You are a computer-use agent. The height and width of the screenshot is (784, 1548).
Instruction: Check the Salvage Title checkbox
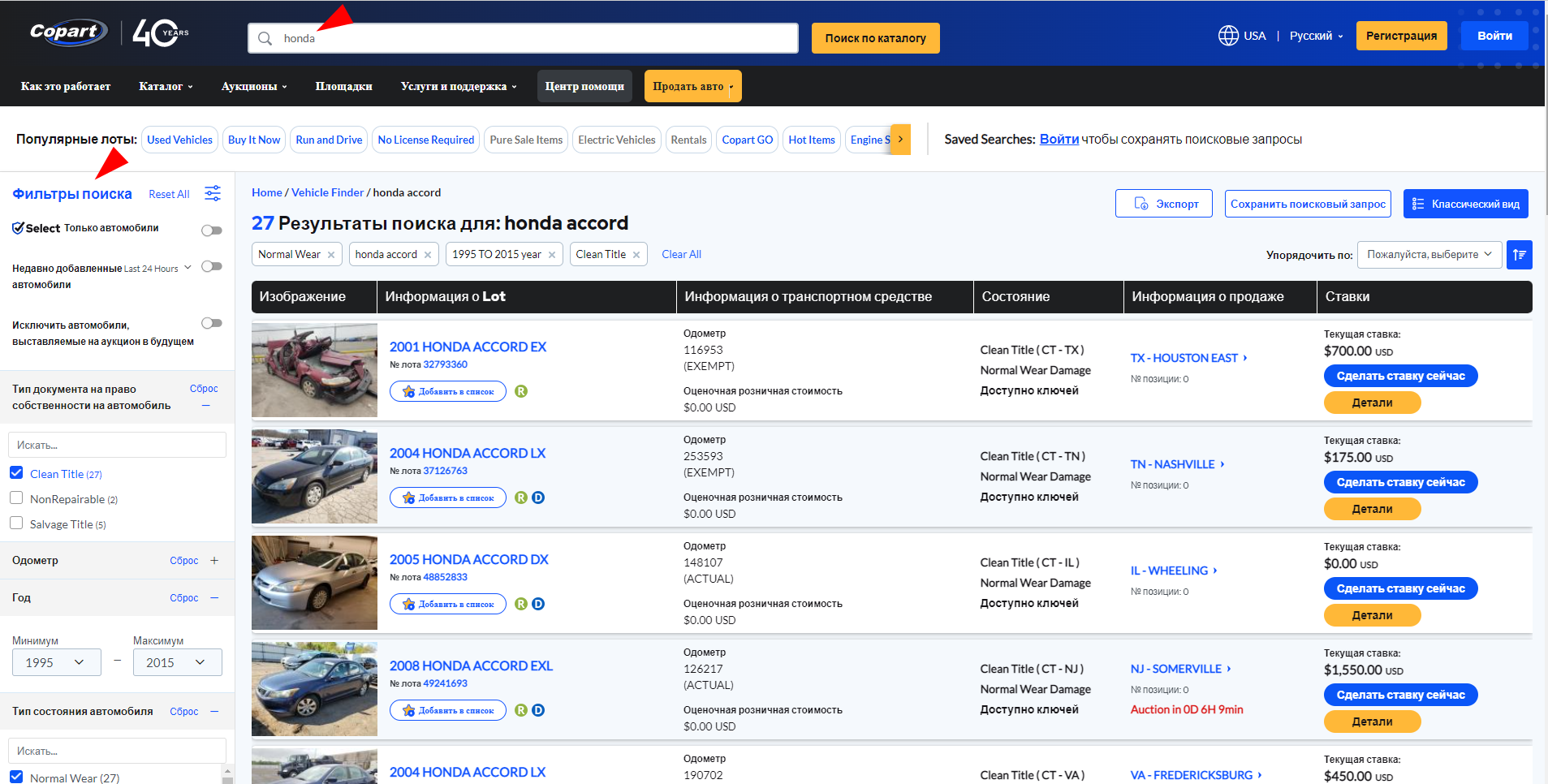[16, 523]
